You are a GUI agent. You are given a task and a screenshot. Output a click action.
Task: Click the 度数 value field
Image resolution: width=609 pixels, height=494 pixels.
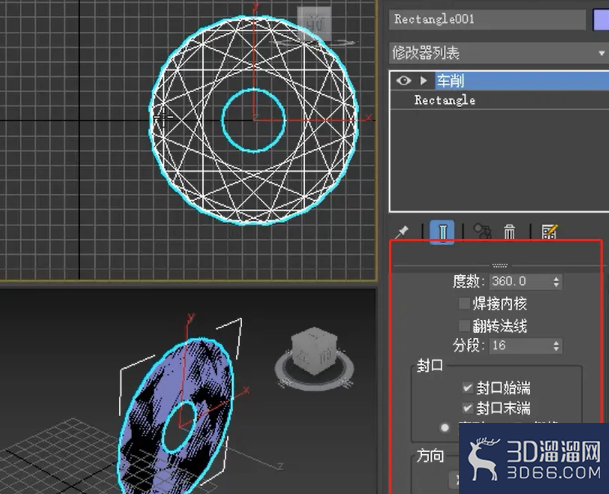pyautogui.click(x=520, y=281)
